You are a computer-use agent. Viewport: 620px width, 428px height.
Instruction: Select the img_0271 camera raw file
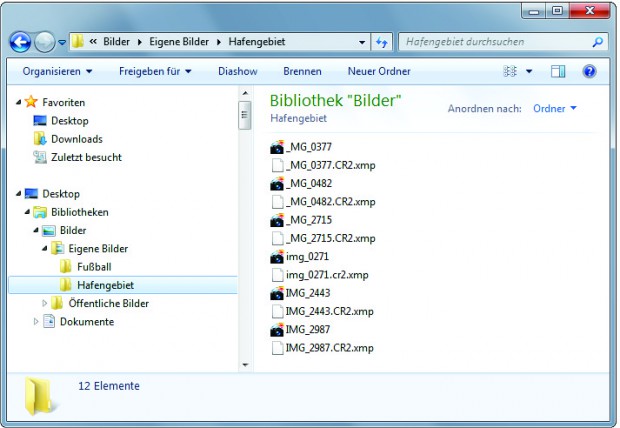[299, 256]
